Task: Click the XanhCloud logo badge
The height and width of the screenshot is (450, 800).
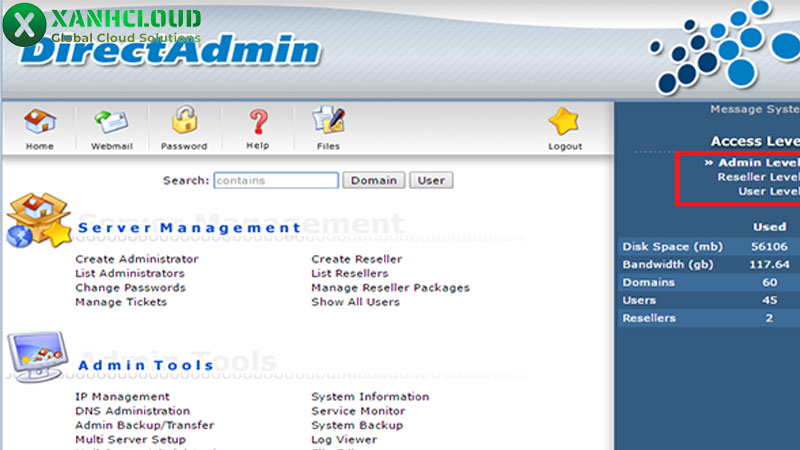Action: click(x=24, y=24)
